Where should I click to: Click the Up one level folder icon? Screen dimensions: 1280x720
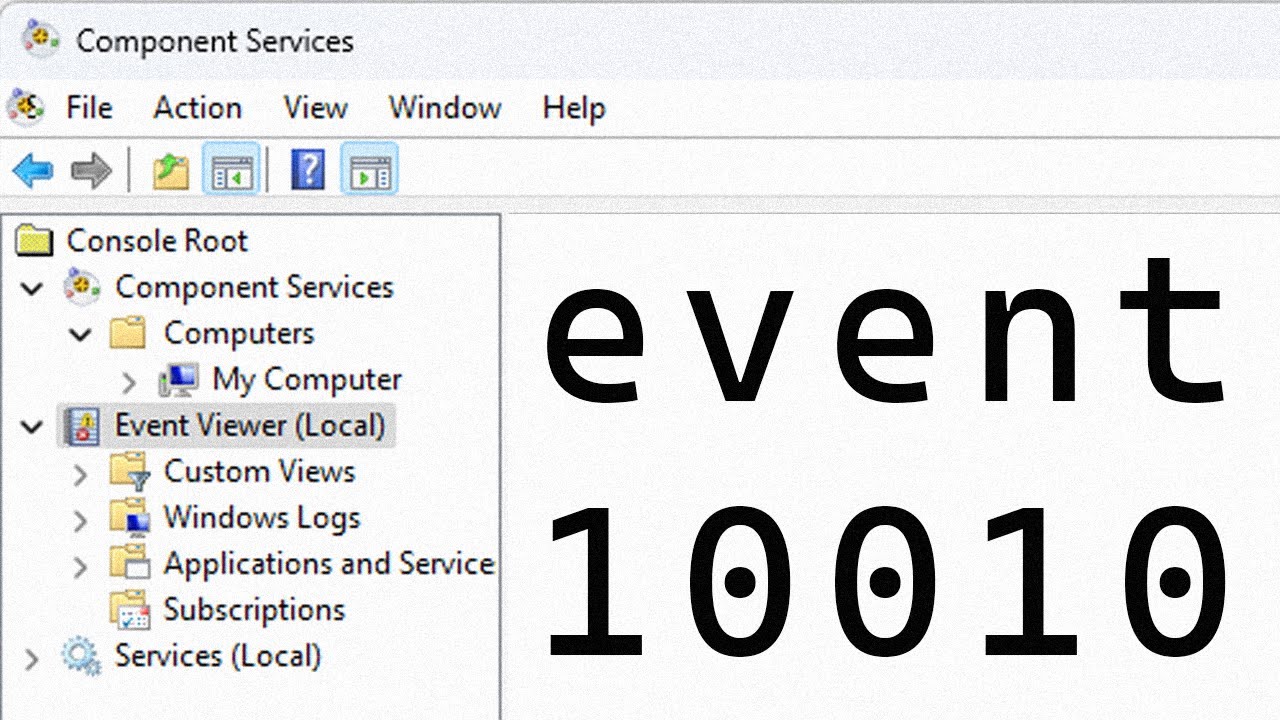[171, 170]
